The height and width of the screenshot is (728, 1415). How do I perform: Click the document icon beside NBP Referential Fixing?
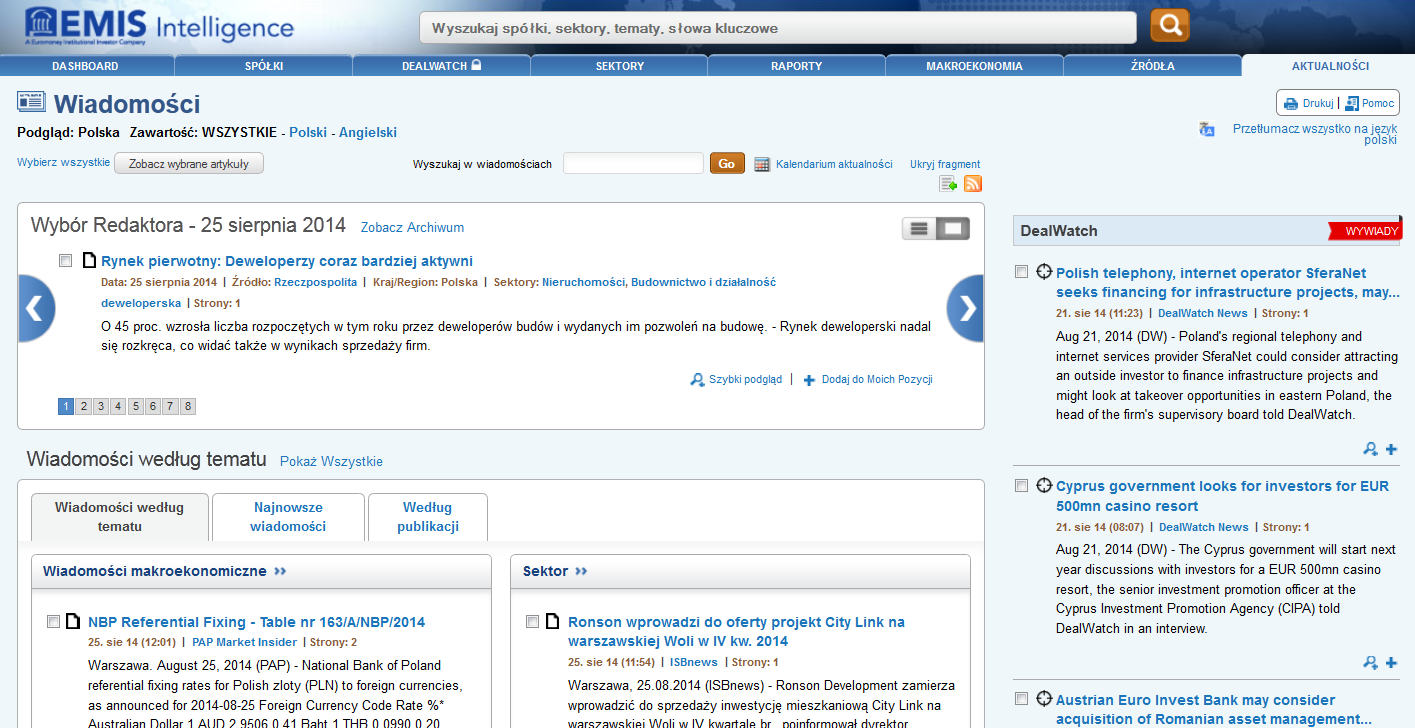coord(73,622)
